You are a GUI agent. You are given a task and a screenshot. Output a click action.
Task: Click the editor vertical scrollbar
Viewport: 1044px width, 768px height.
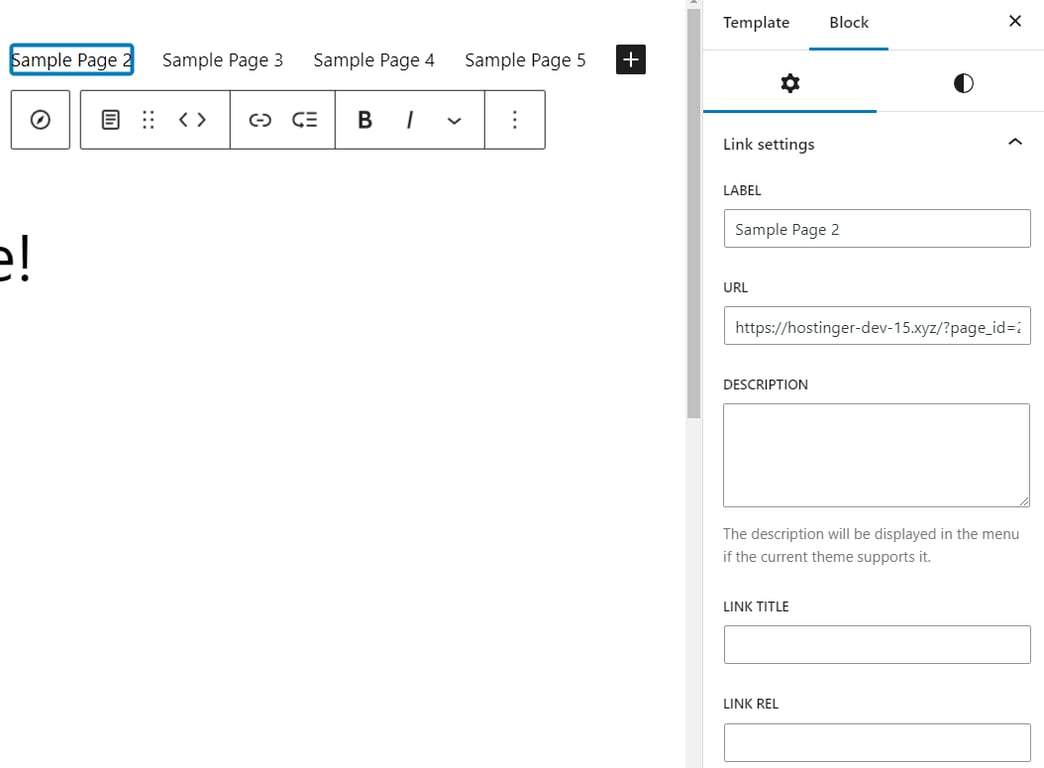692,210
